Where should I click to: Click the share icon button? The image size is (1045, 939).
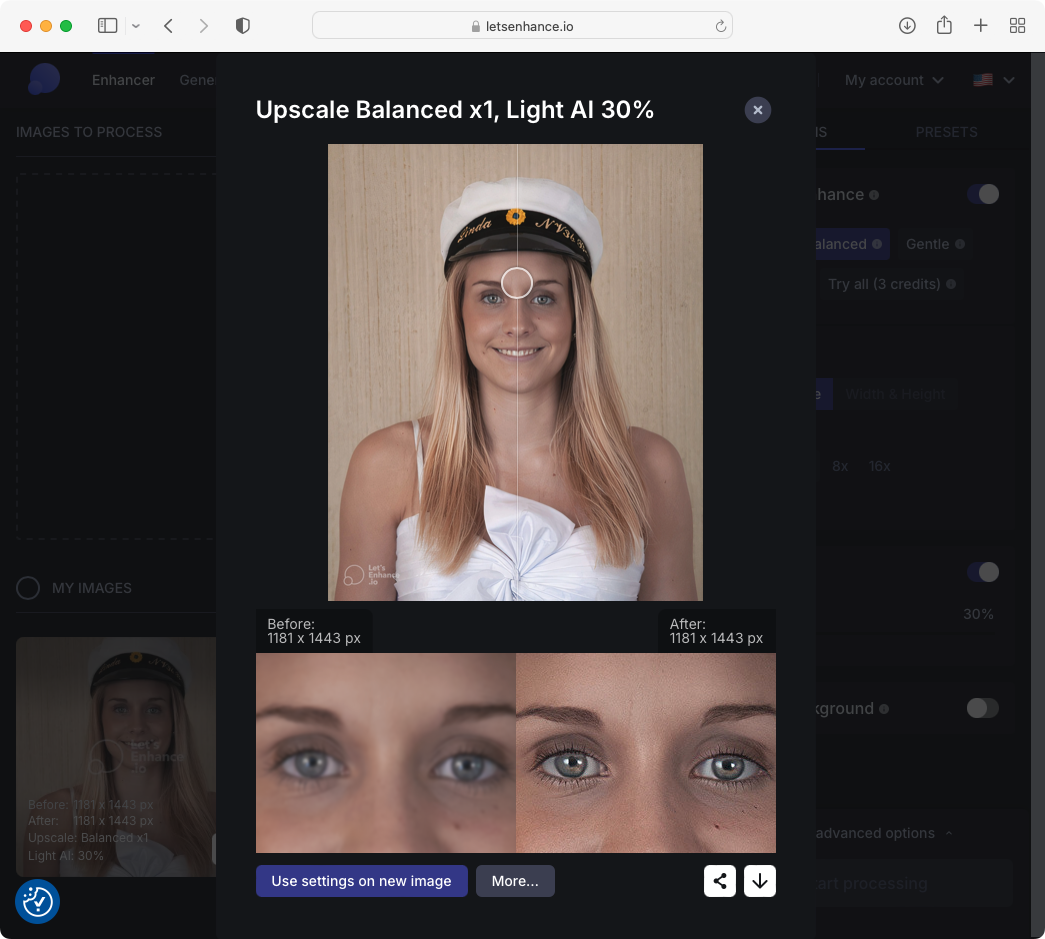tap(720, 881)
